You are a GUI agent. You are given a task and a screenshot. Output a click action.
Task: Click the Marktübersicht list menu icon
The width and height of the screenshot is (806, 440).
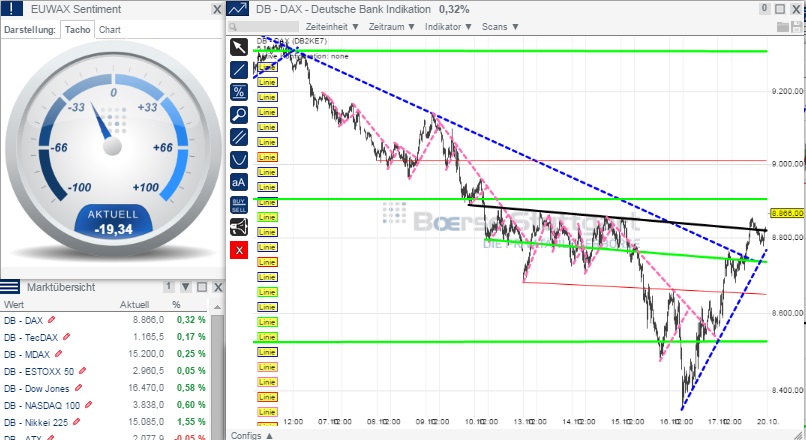coord(10,287)
